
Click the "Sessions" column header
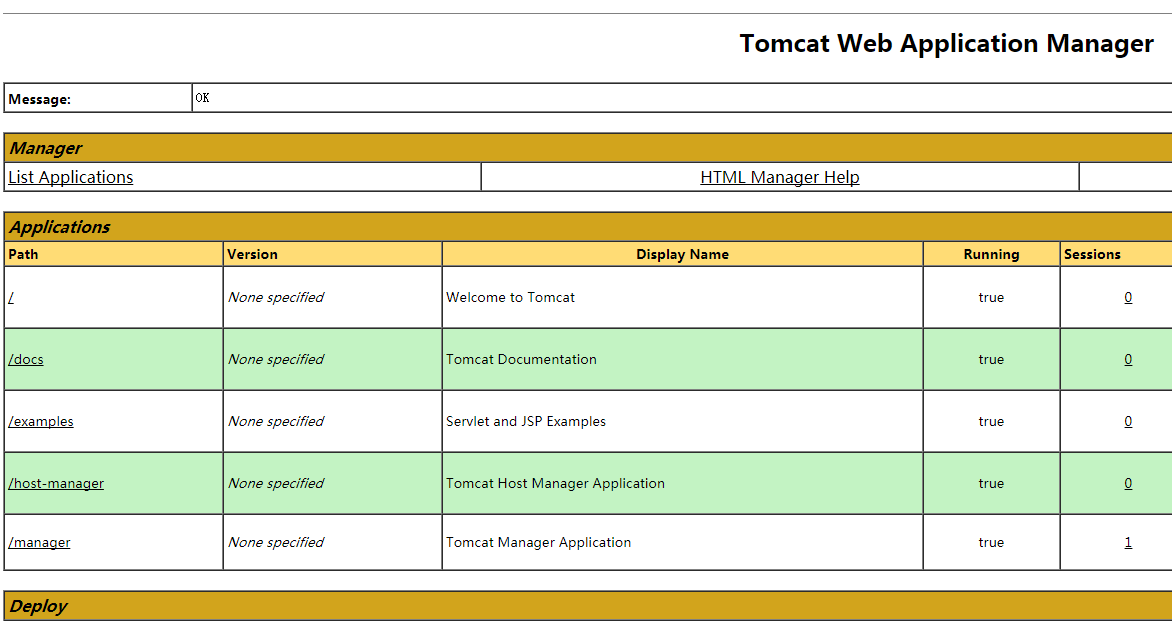[1092, 254]
